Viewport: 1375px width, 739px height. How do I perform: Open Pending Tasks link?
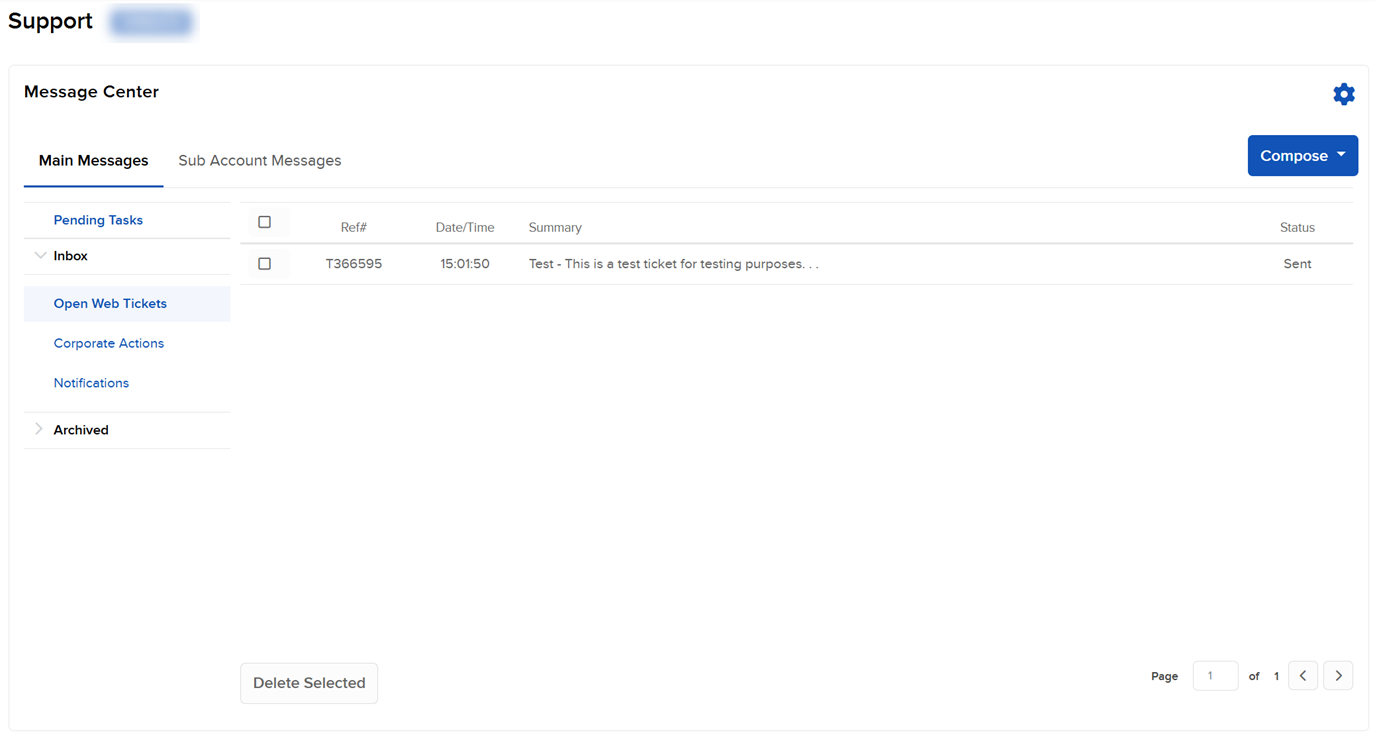pos(98,220)
